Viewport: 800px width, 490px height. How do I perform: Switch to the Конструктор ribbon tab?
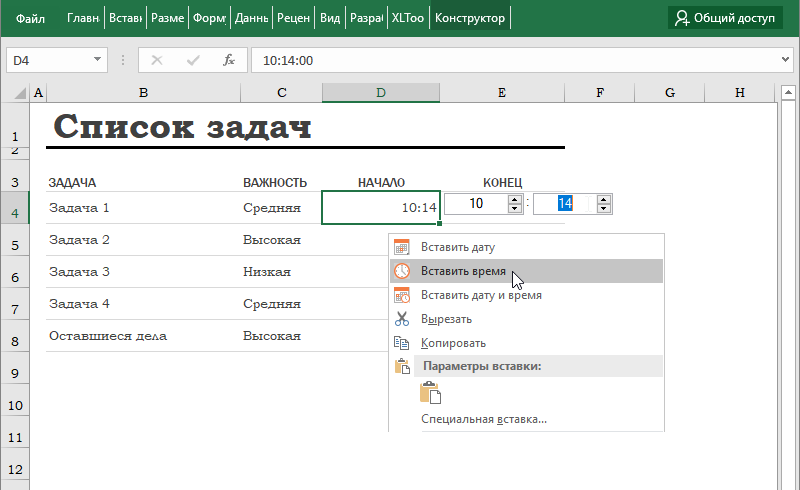coord(470,18)
